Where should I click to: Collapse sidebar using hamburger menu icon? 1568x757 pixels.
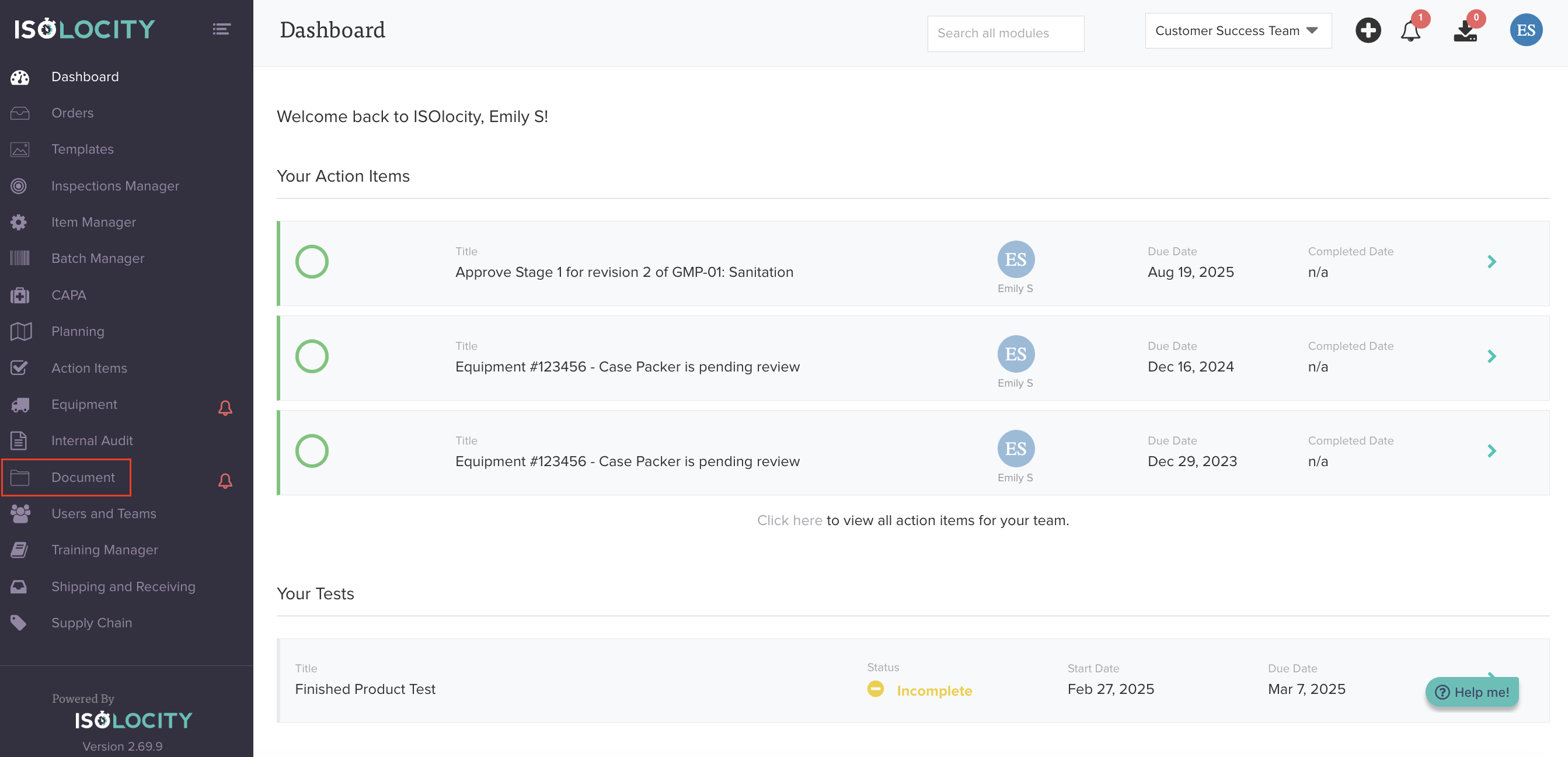pos(221,29)
